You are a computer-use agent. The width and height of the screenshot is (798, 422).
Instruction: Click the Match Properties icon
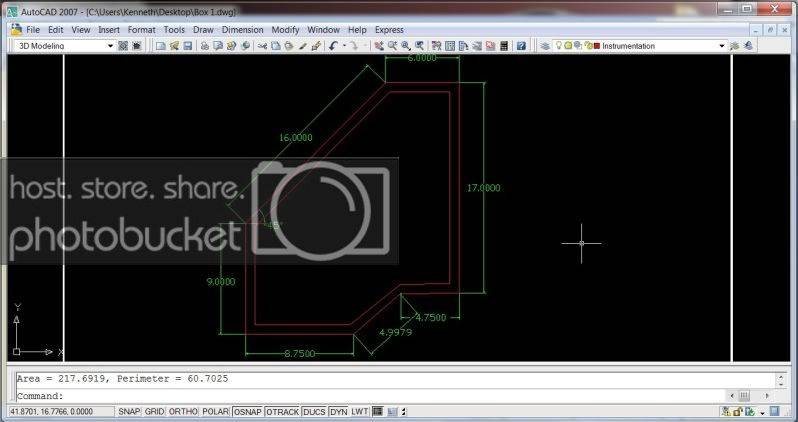point(302,46)
